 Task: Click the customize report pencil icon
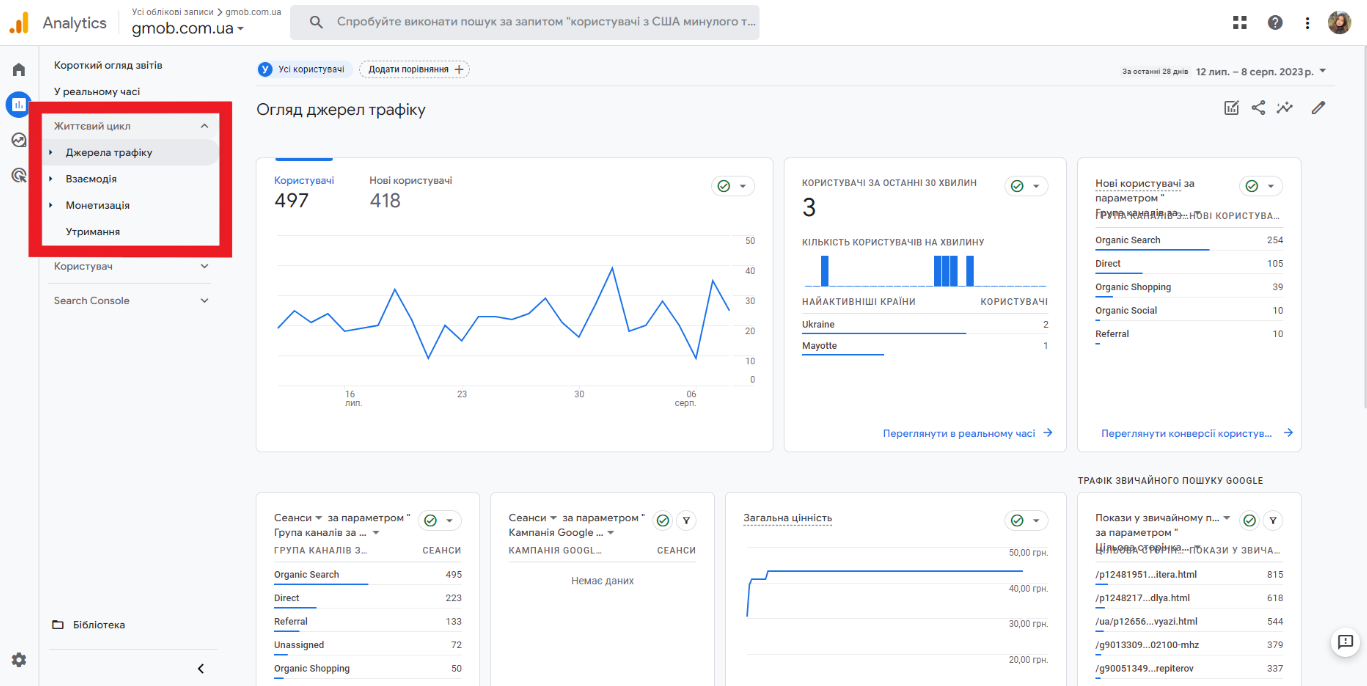coord(1317,107)
